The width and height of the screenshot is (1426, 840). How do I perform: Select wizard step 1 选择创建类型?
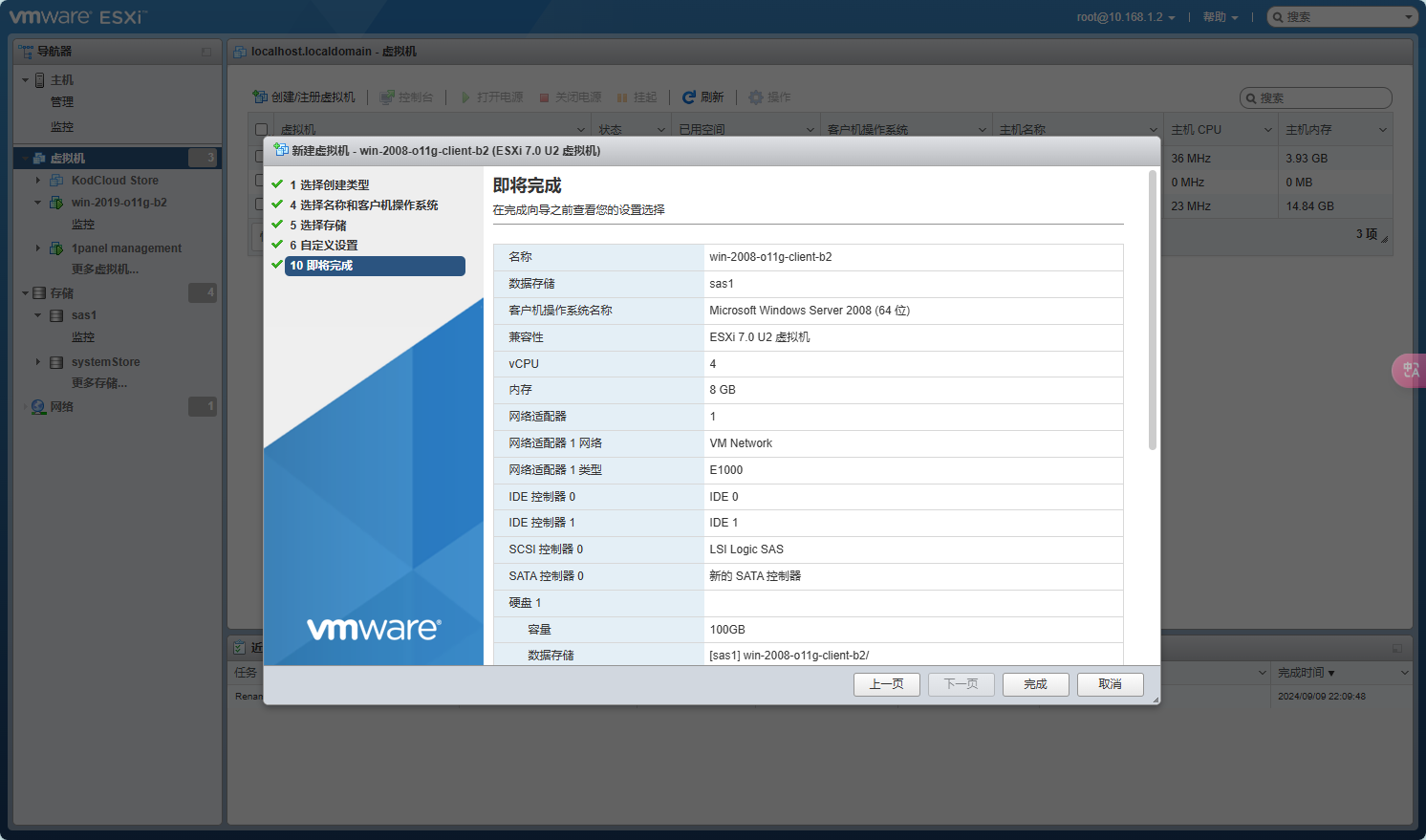pos(329,184)
